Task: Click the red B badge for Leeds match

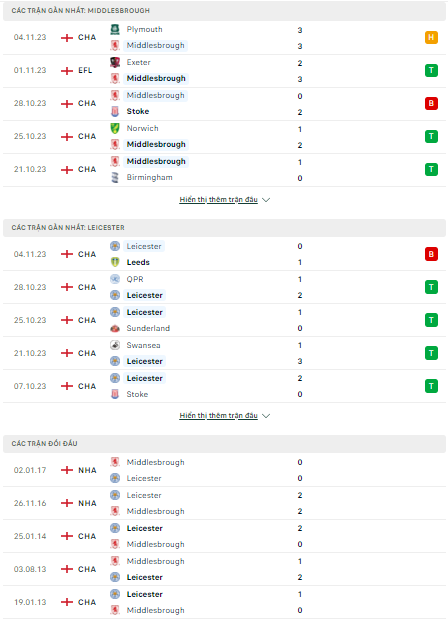Action: pyautogui.click(x=431, y=254)
